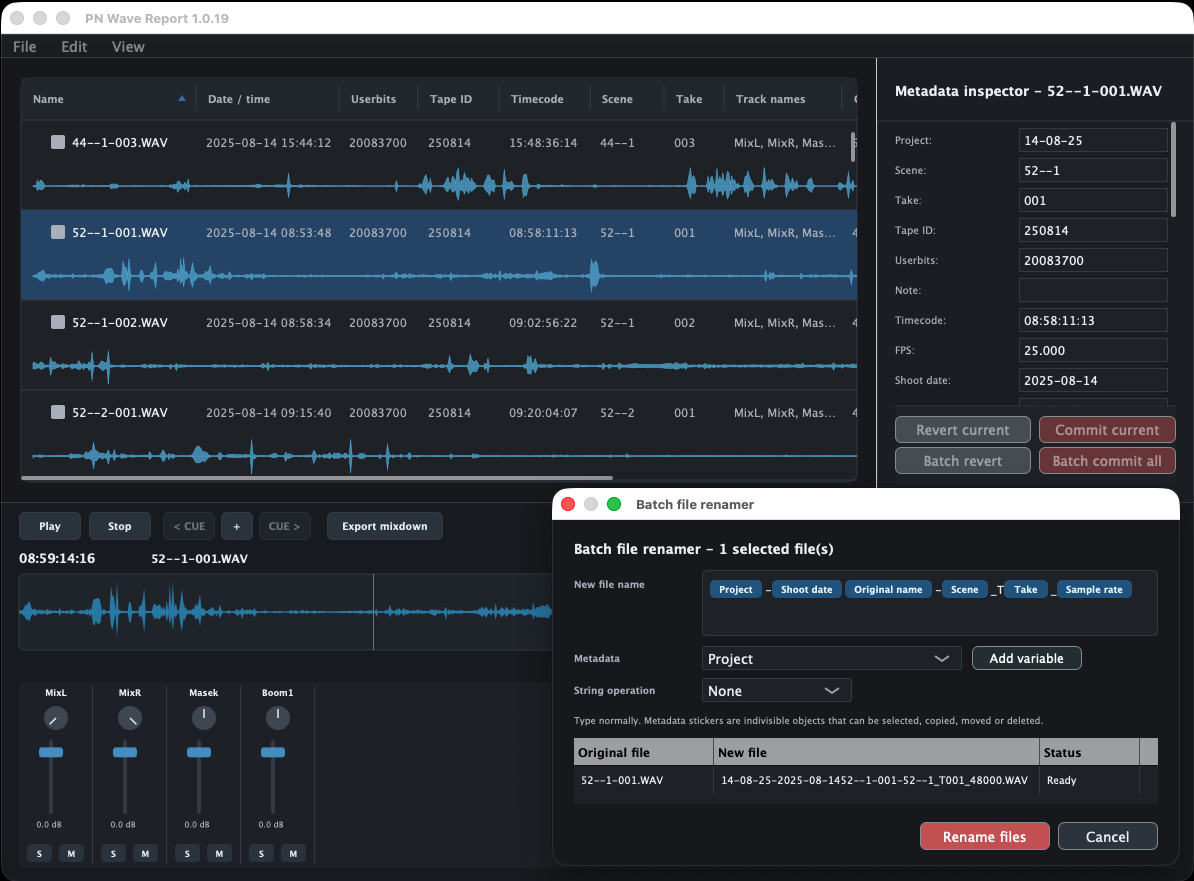This screenshot has width=1194, height=881.
Task: Select the Project sticker in New file name
Action: 736,589
